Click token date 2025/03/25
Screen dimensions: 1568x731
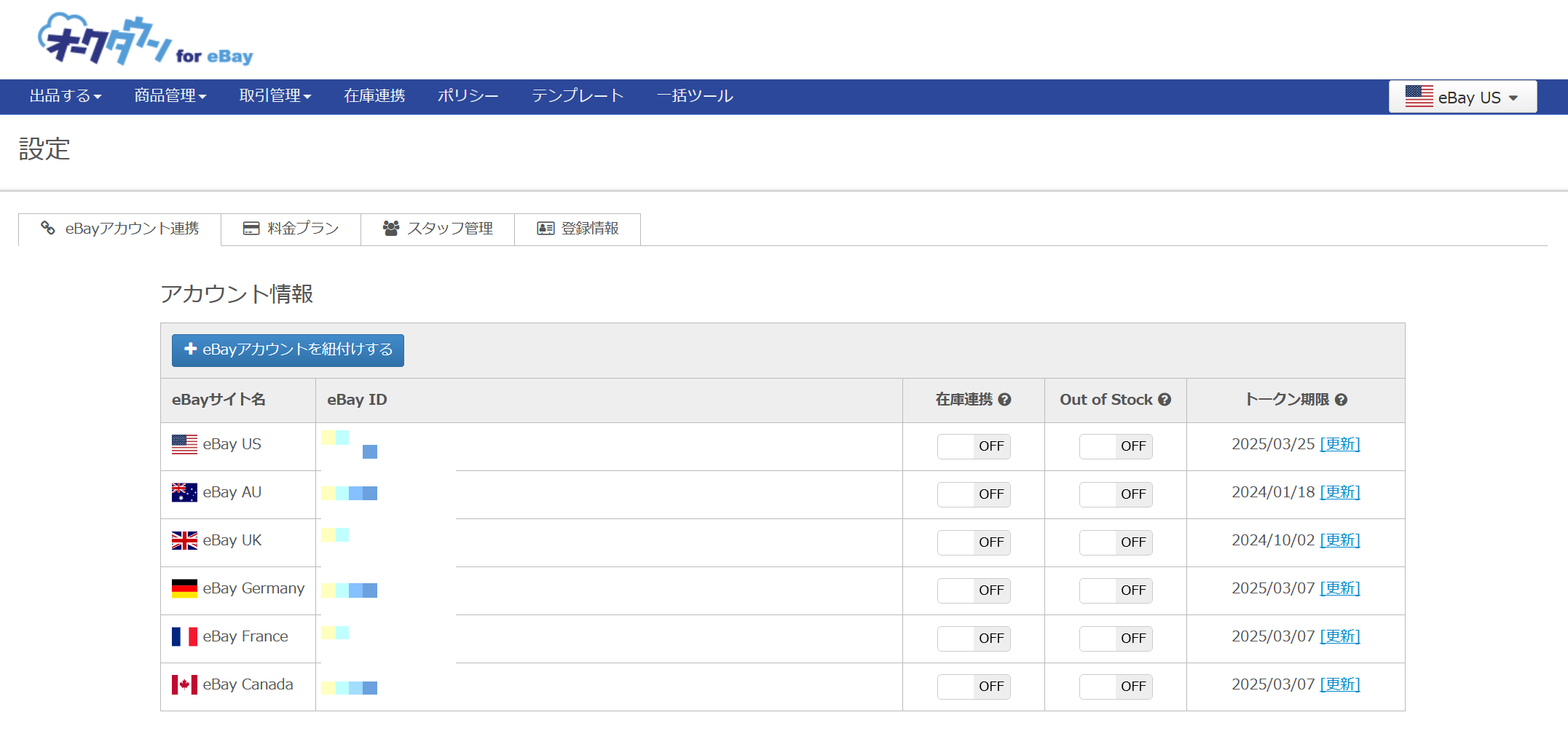click(x=1273, y=444)
